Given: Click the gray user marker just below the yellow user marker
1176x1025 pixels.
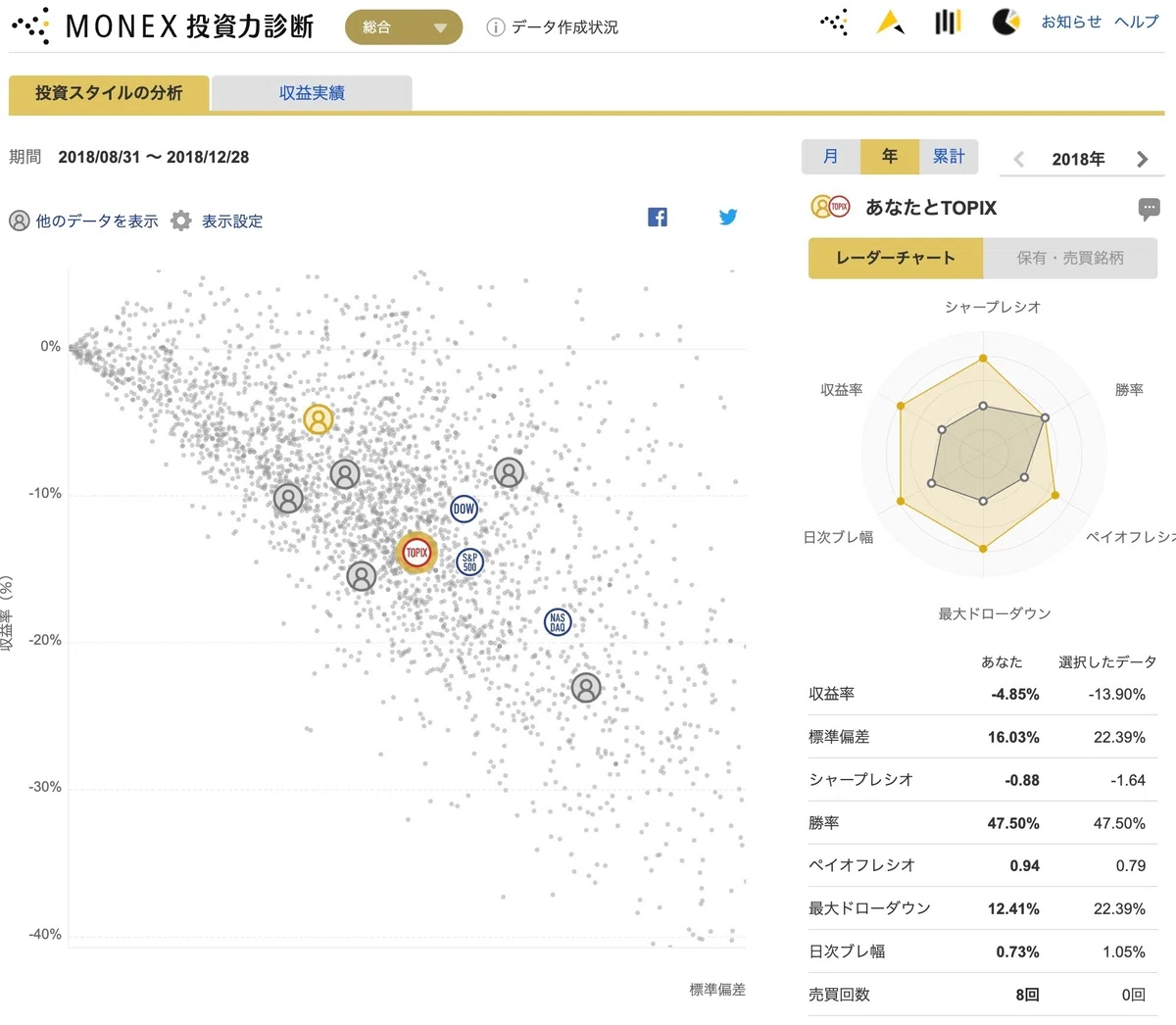Looking at the screenshot, I should pos(345,474).
